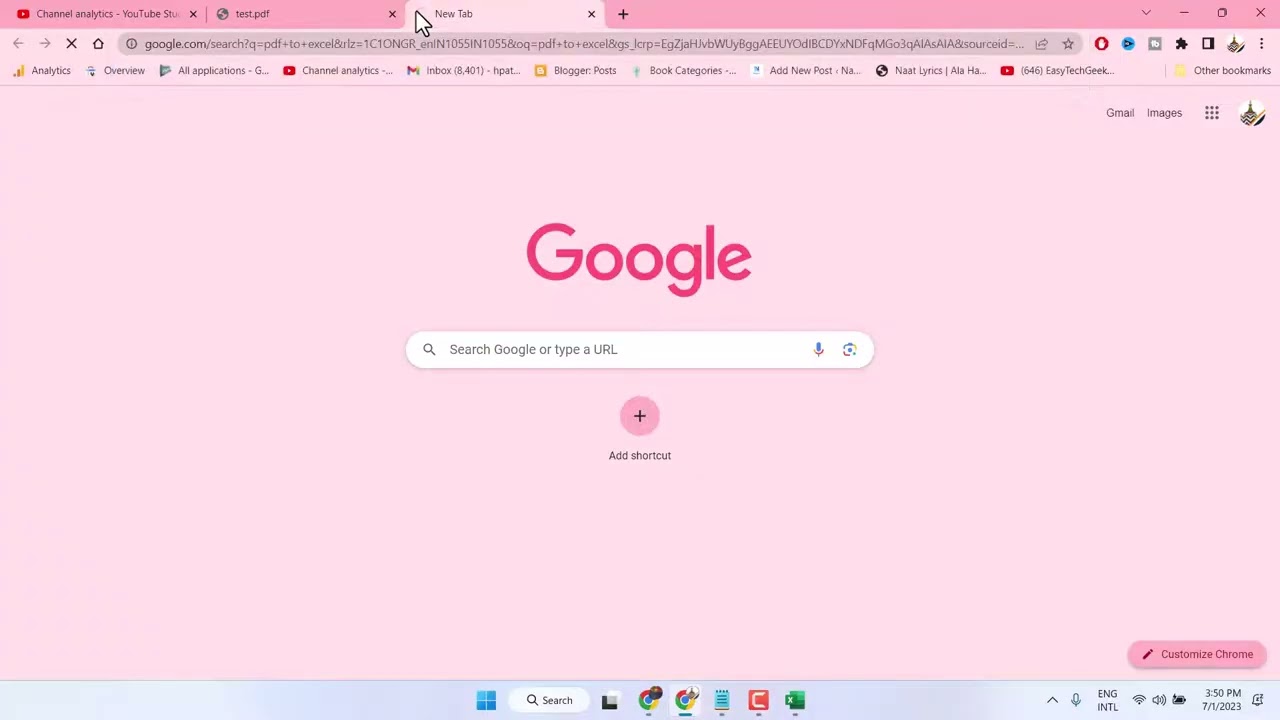1280x720 pixels.
Task: Switch to the active Chrome taskbar icon
Action: pyautogui.click(x=685, y=699)
